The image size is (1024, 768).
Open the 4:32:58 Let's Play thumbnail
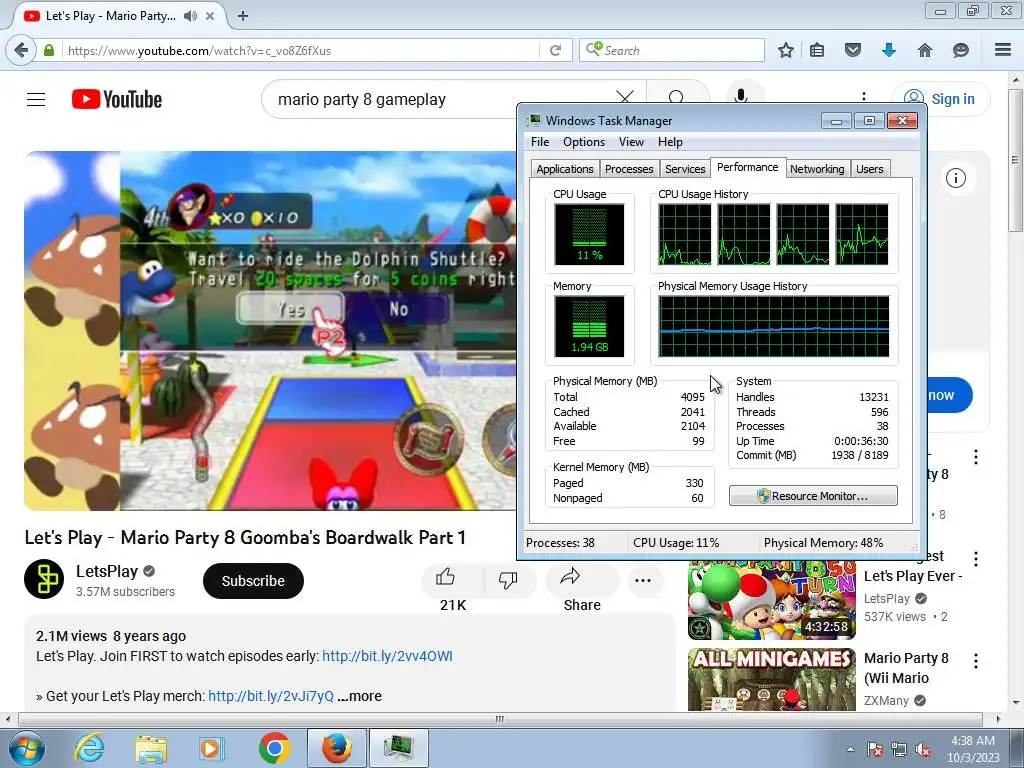click(x=771, y=600)
